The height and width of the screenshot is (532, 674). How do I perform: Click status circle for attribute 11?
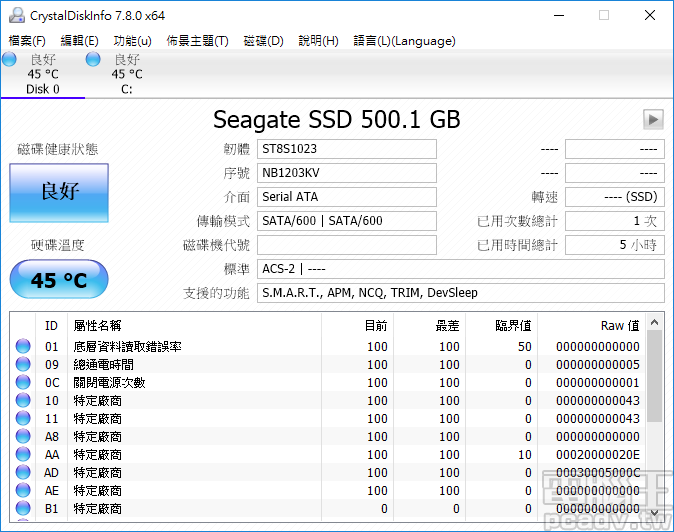click(x=23, y=419)
